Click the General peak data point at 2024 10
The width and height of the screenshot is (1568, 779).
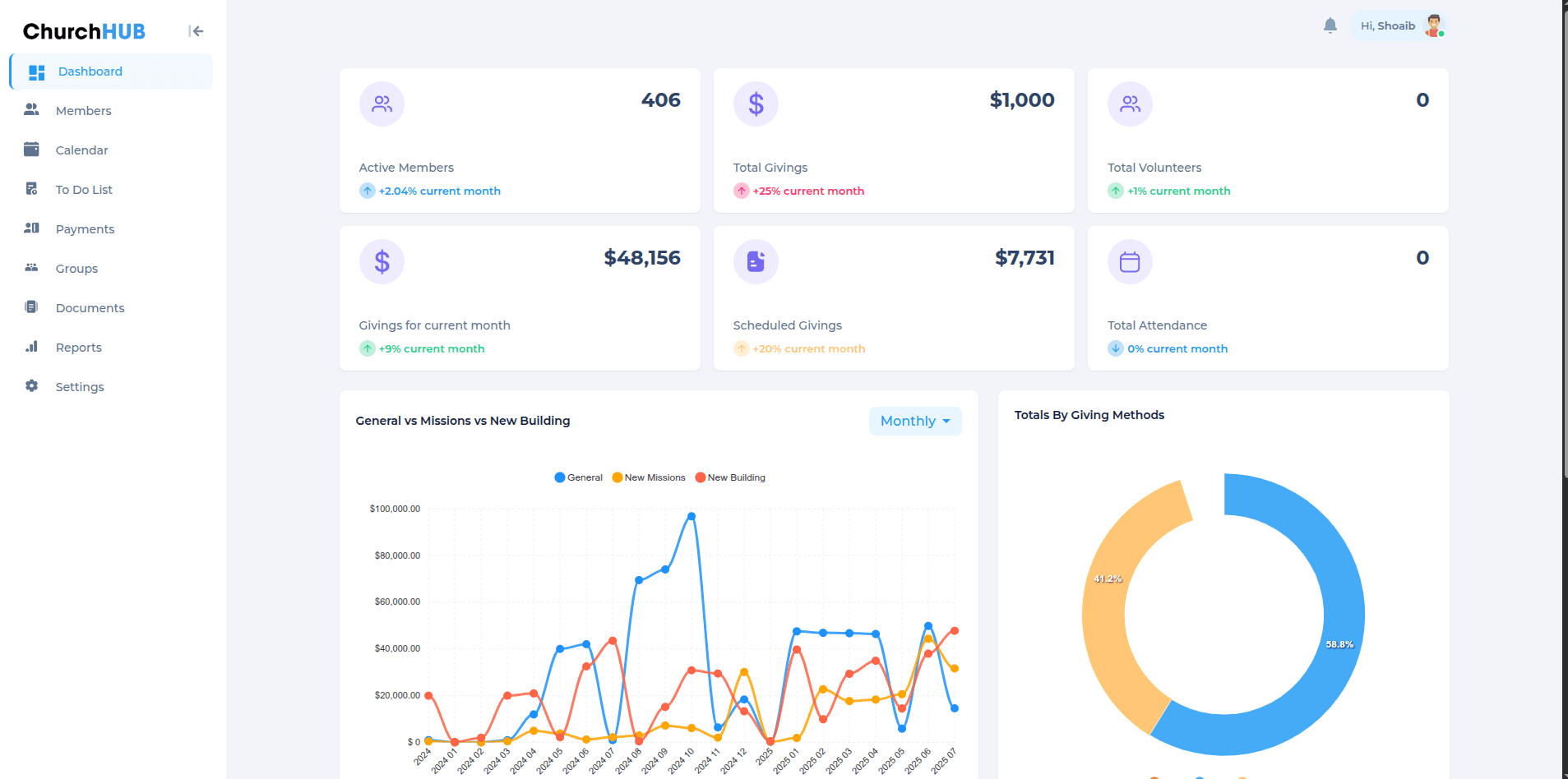point(691,517)
